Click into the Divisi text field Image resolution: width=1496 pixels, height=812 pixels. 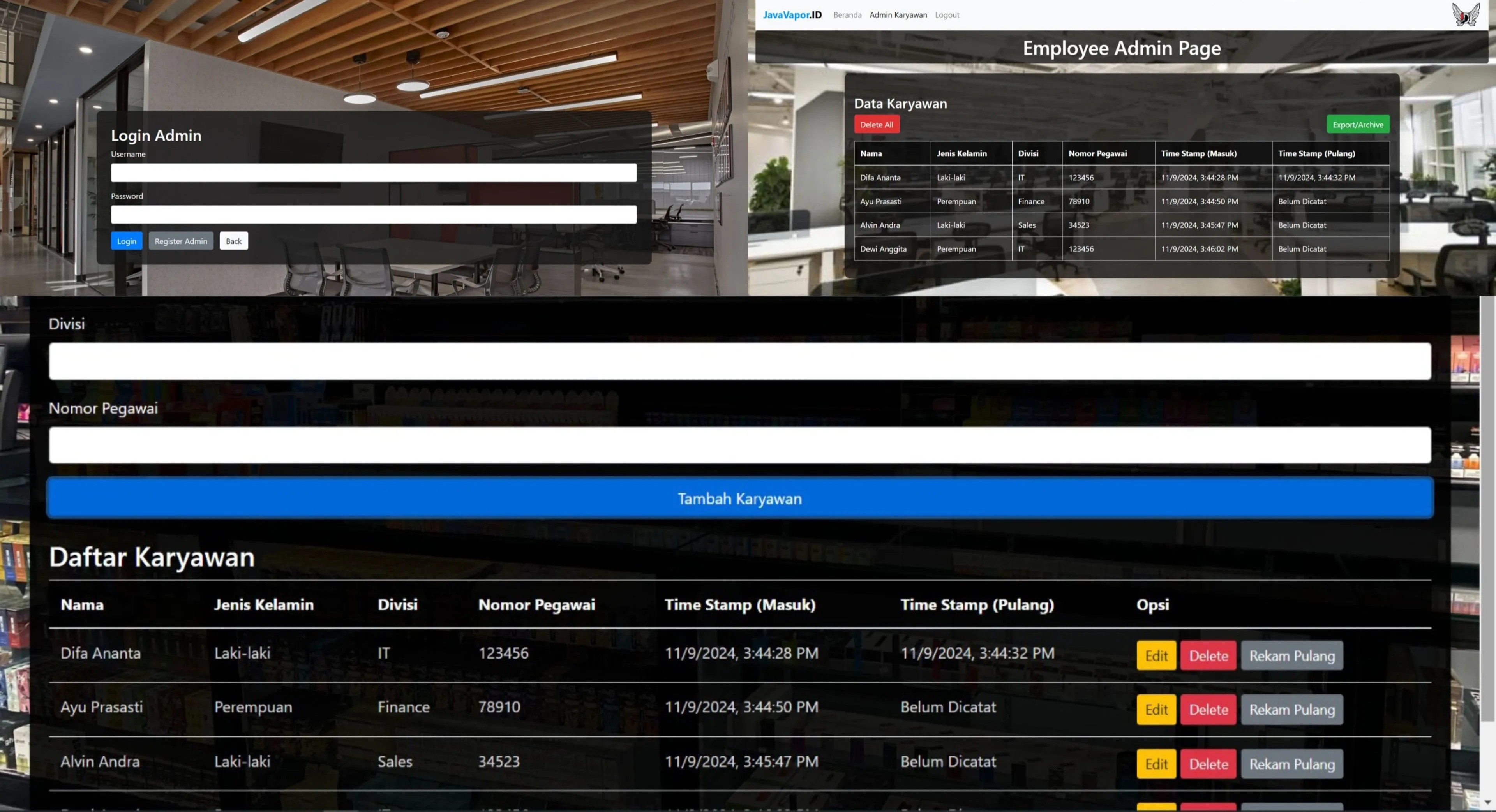point(739,361)
